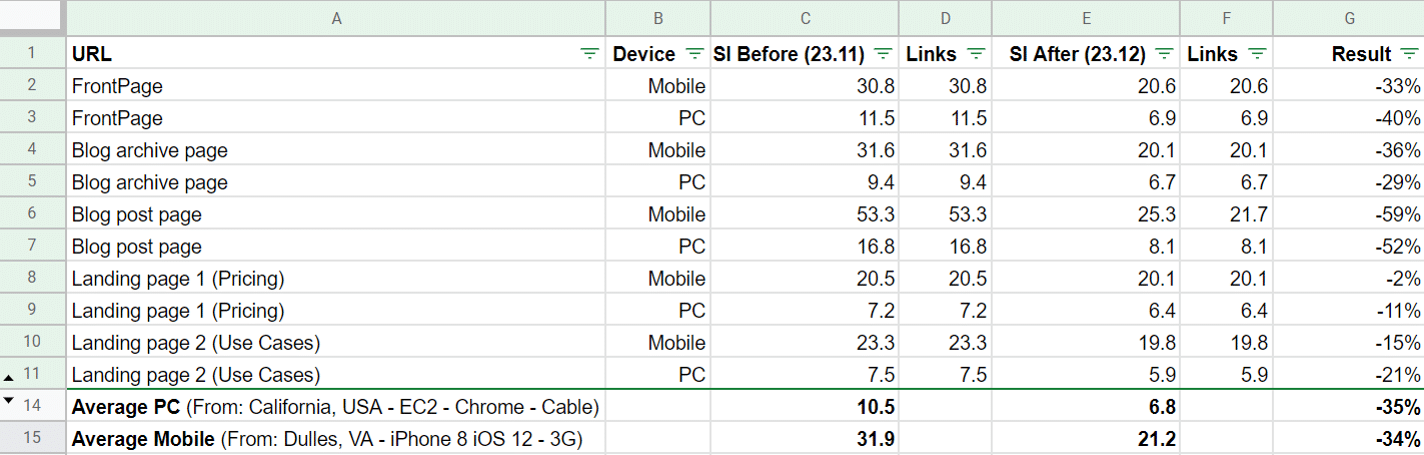Open filter icon on Links column D
This screenshot has height=455, width=1424.
(976, 54)
